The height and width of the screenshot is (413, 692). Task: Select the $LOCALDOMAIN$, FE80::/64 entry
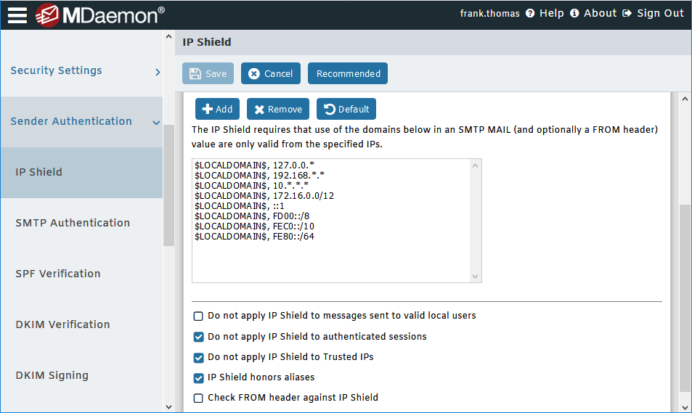pyautogui.click(x=254, y=236)
